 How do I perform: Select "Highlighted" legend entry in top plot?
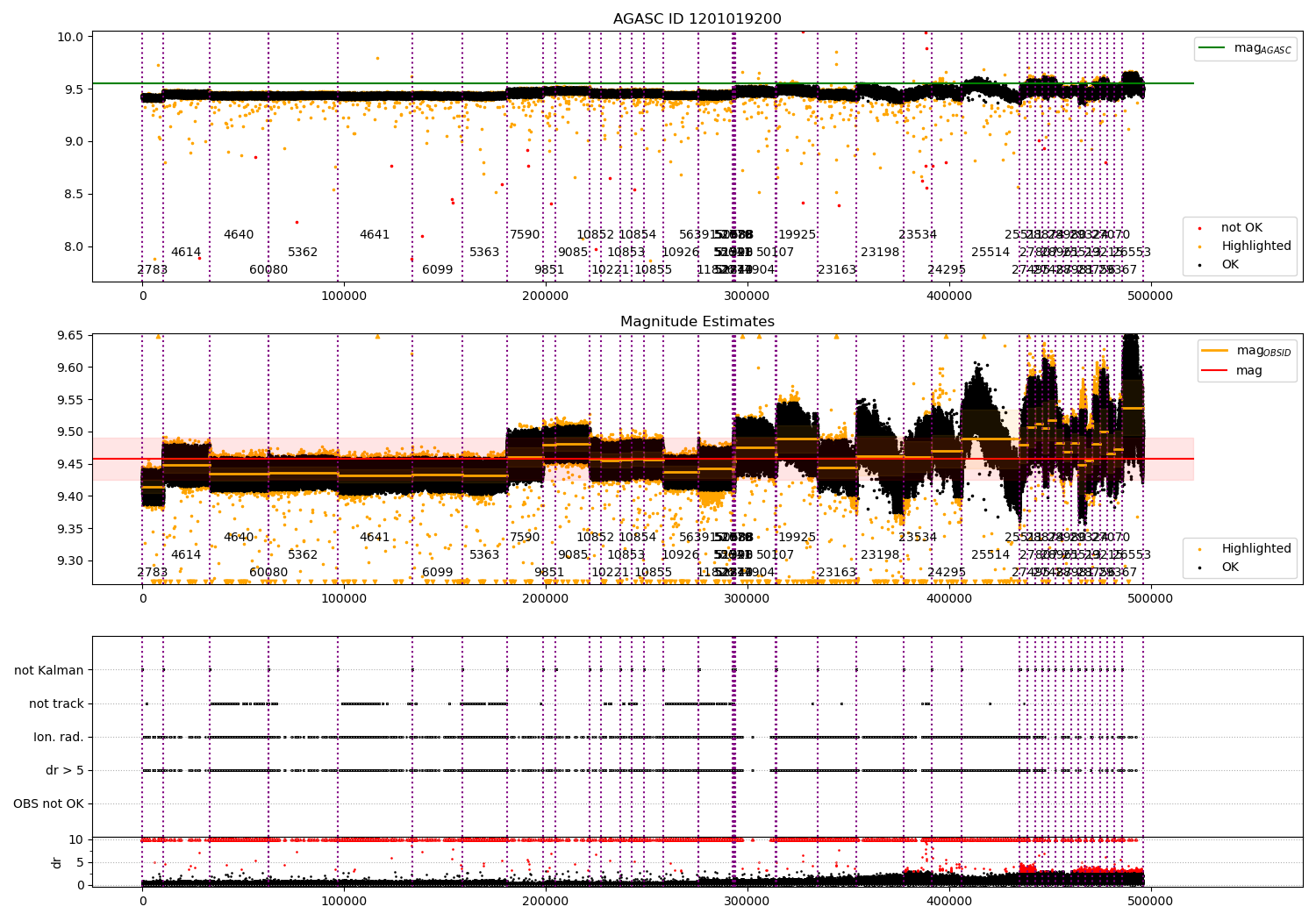(1256, 246)
